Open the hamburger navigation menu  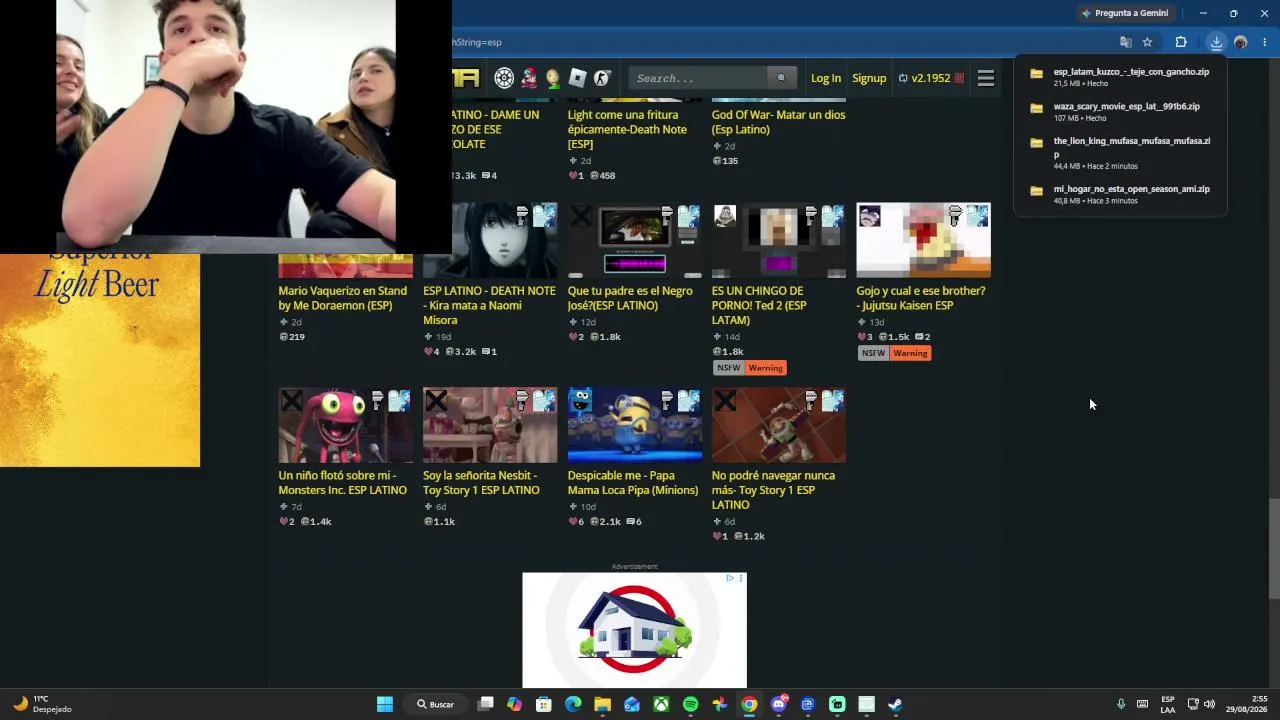[986, 78]
